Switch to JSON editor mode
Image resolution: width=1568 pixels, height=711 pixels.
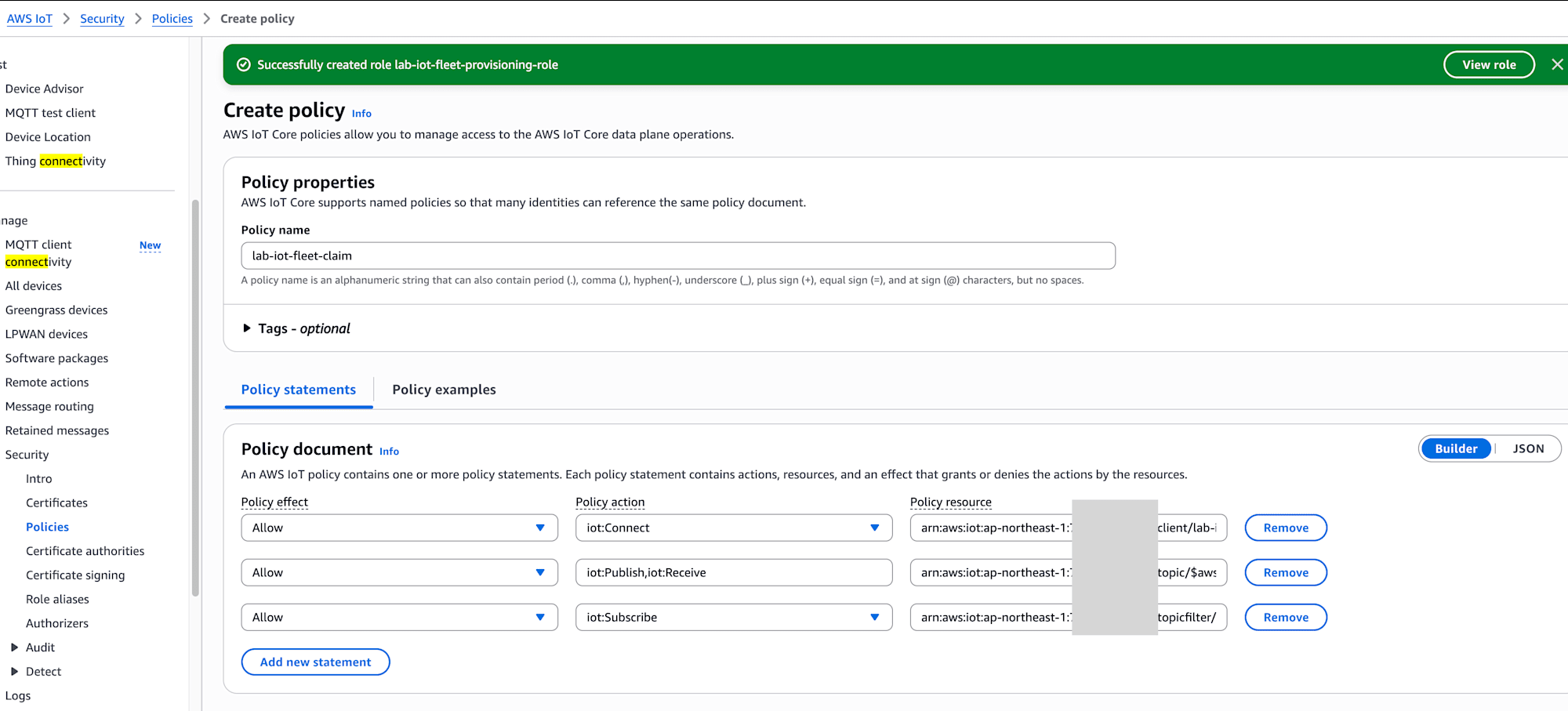pyautogui.click(x=1528, y=448)
